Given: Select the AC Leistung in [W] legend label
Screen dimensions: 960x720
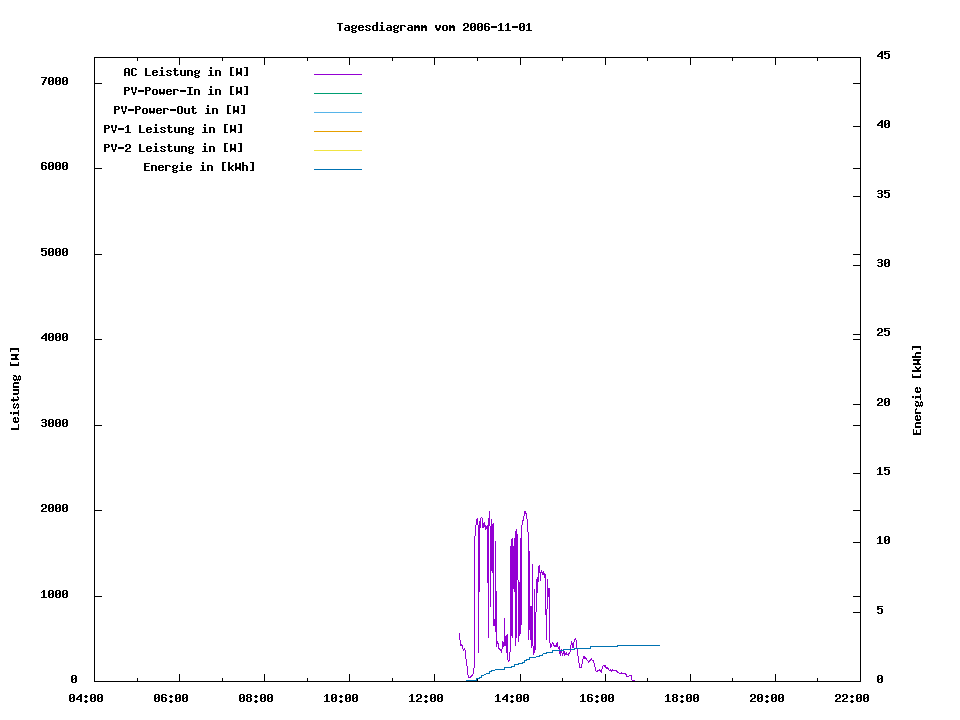Looking at the screenshot, I should pos(186,72).
